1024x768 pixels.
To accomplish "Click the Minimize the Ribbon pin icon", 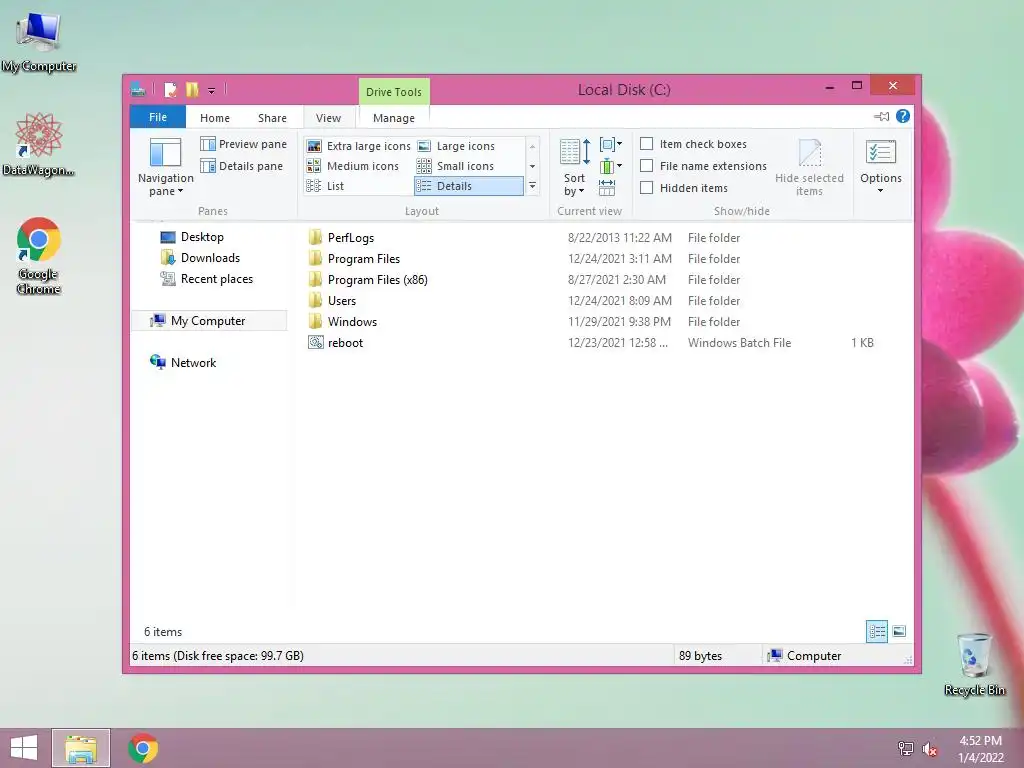I will pos(882,117).
